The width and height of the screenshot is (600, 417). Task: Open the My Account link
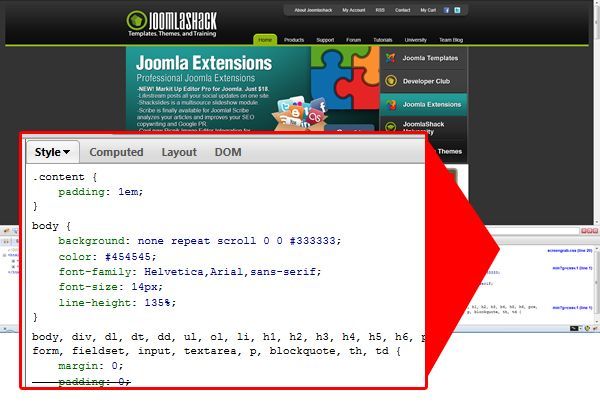click(x=354, y=10)
